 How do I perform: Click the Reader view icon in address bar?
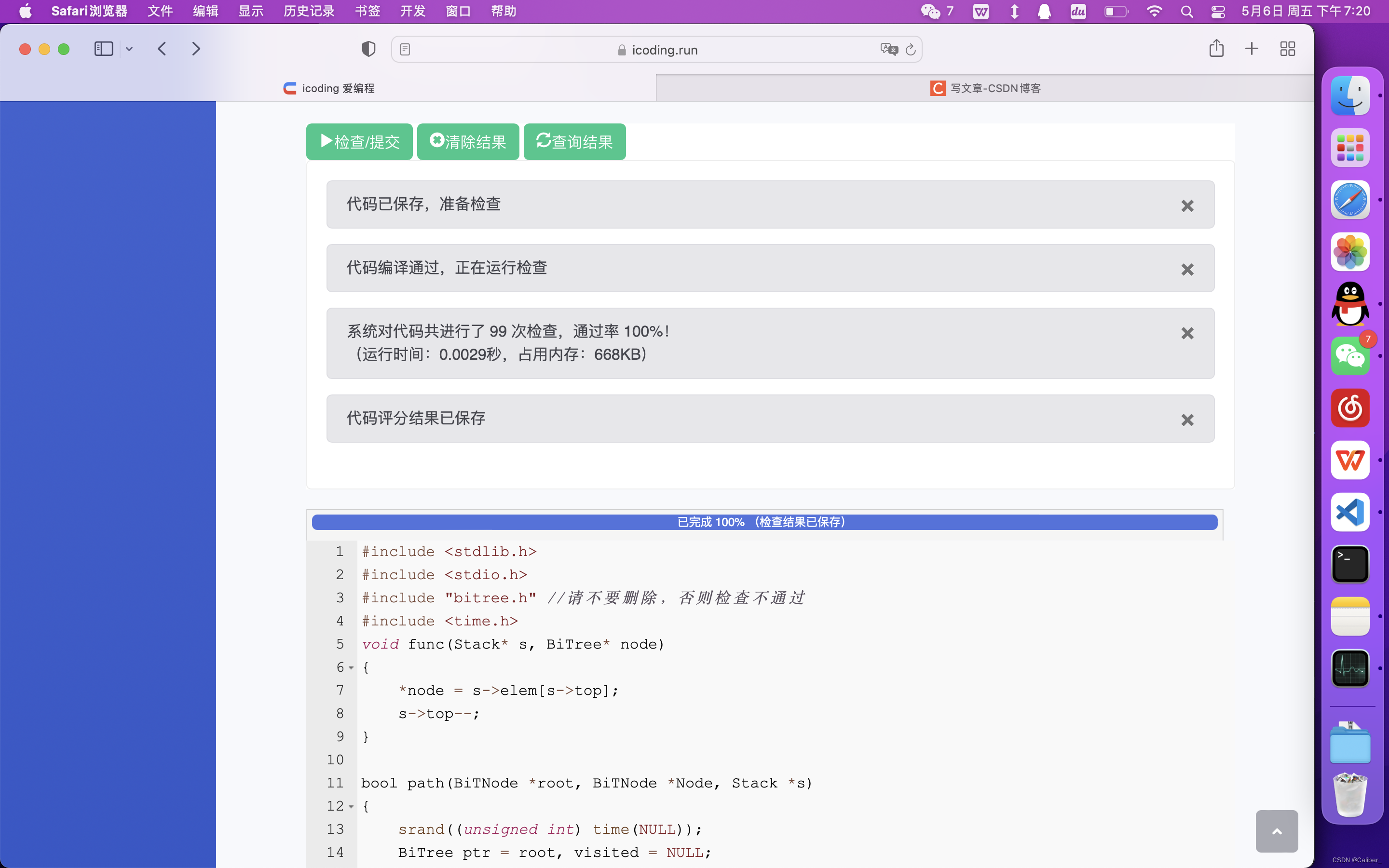405,49
